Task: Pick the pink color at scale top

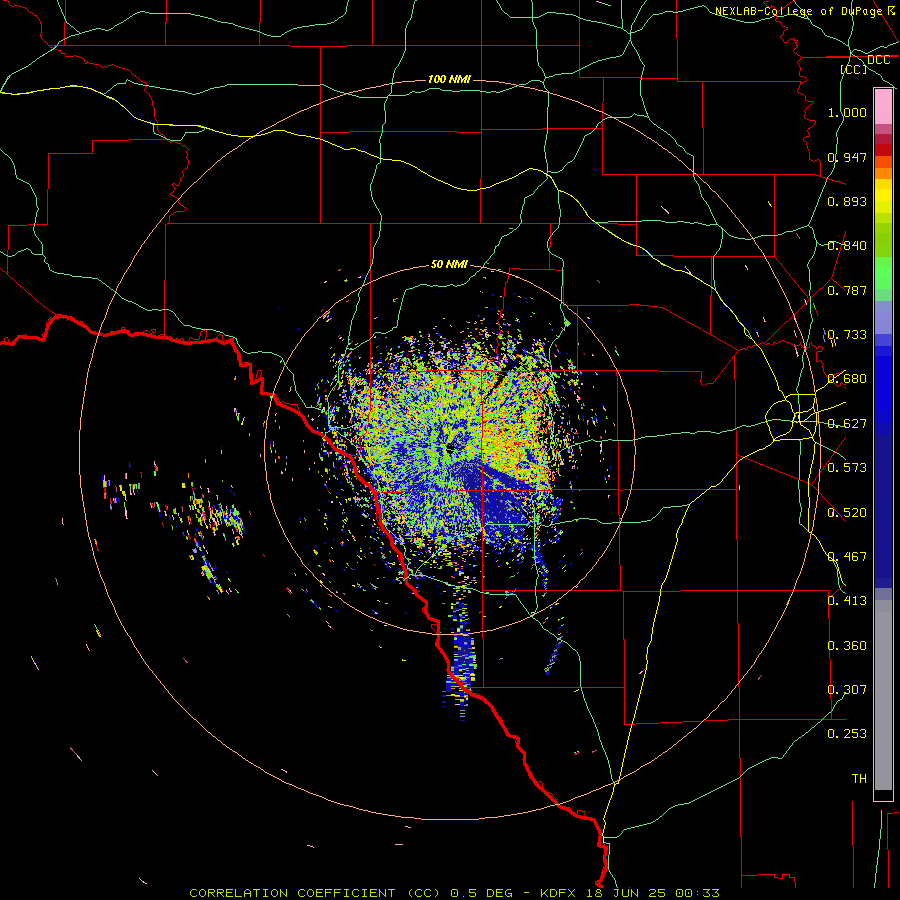Action: [x=883, y=107]
